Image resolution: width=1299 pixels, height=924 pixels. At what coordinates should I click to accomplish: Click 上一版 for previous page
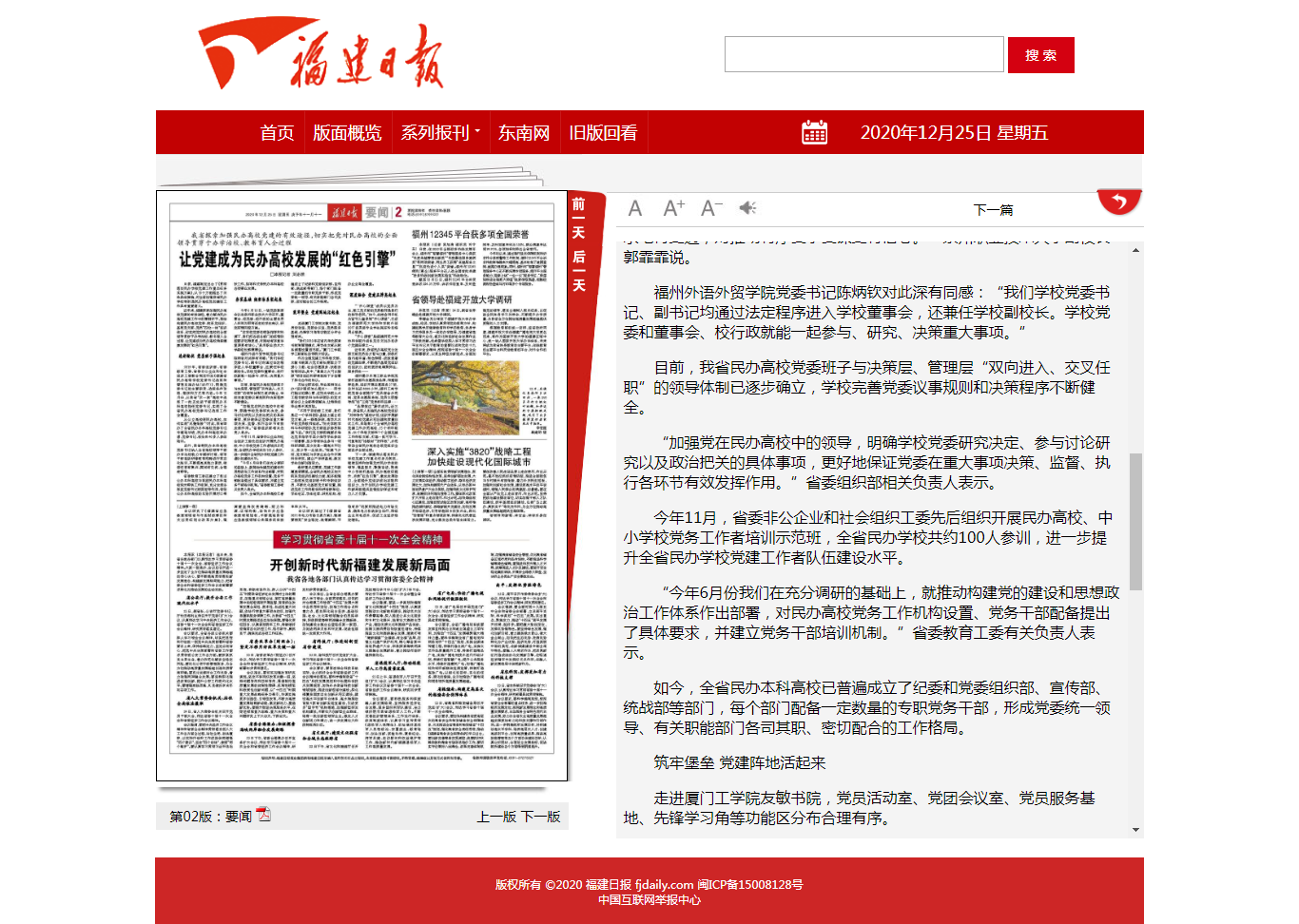pos(496,817)
